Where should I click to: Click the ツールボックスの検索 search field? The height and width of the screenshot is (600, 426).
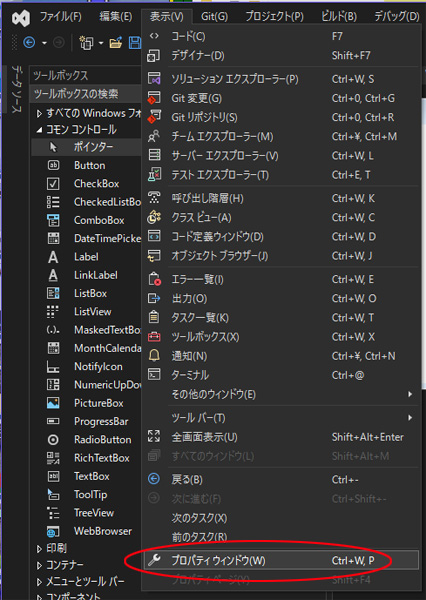click(x=85, y=94)
